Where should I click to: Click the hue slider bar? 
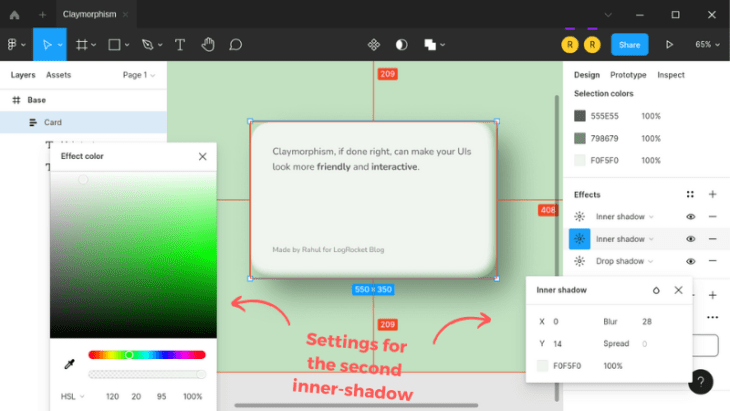point(147,355)
